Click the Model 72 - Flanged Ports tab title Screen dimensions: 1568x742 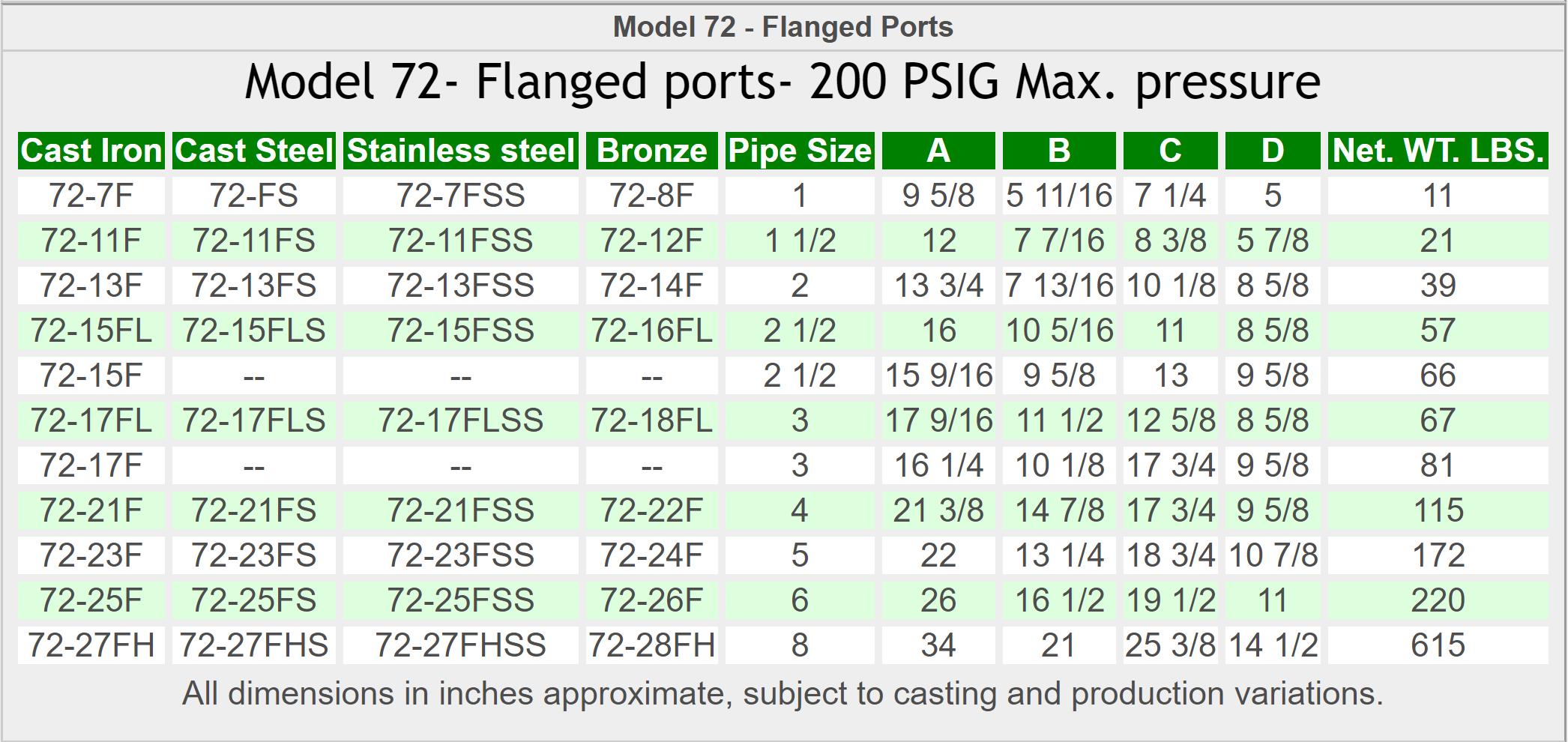[783, 27]
